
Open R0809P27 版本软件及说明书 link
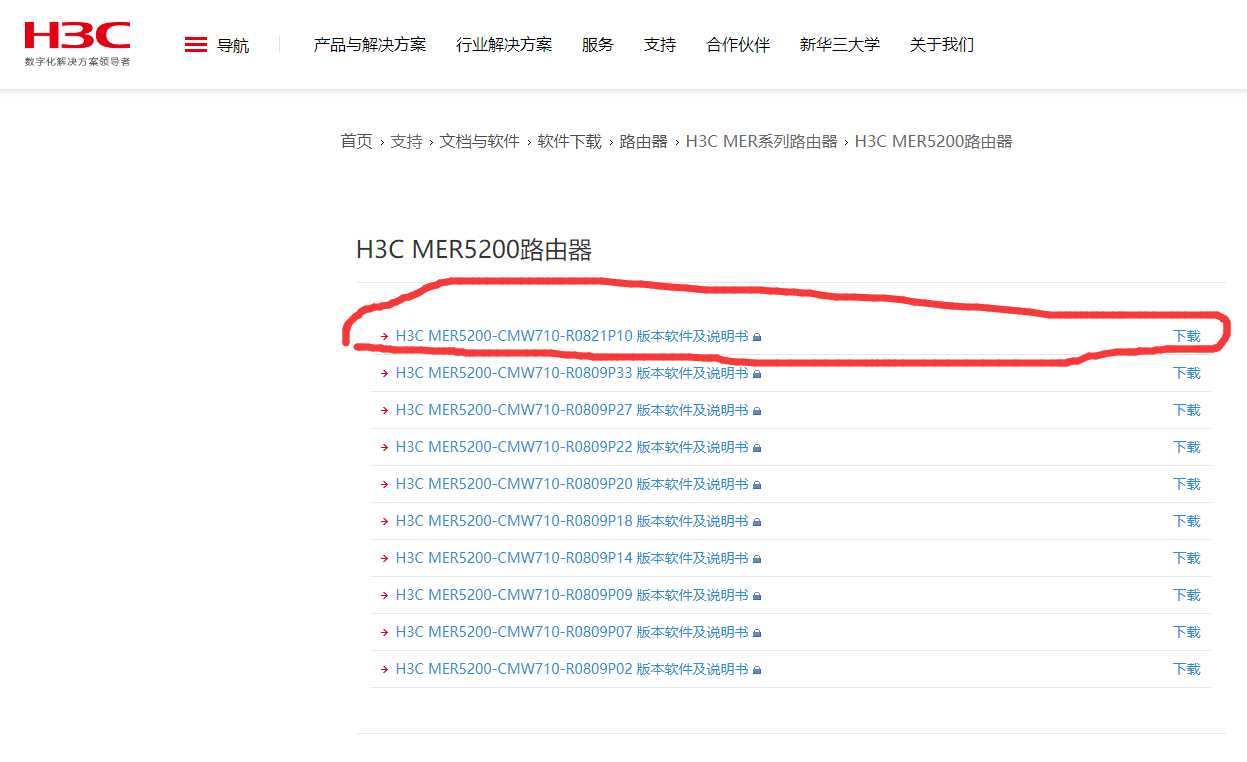[x=572, y=410]
